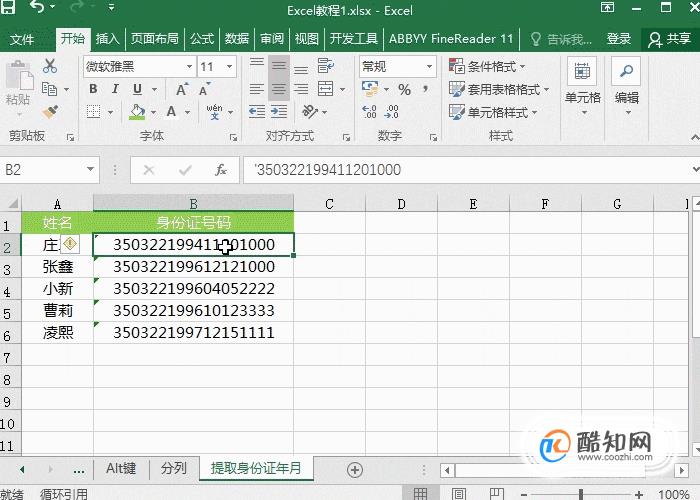Screen dimensions: 700x500
Task: Toggle Underline formatting
Action: point(138,89)
